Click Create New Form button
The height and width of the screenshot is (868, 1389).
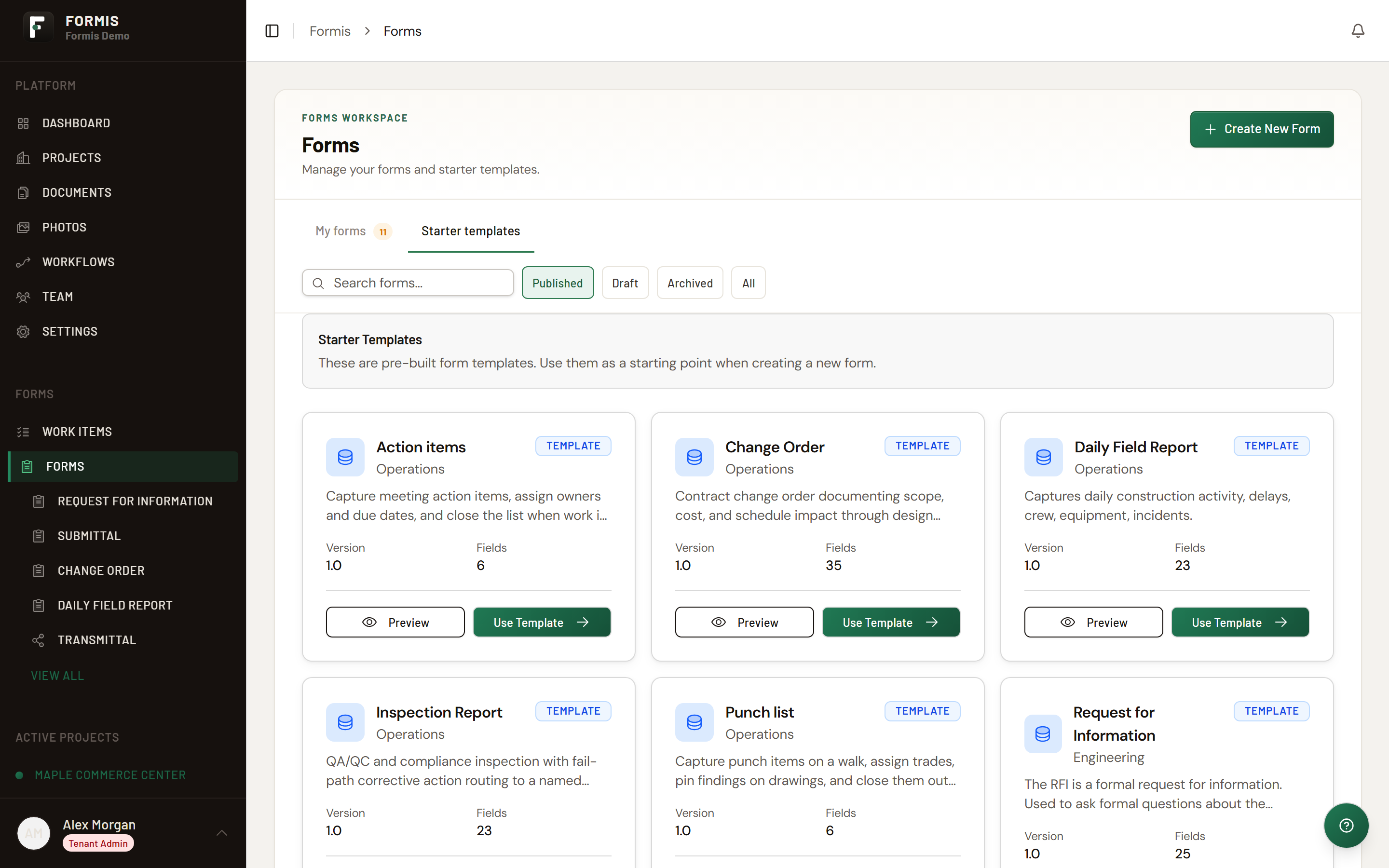[x=1262, y=129]
